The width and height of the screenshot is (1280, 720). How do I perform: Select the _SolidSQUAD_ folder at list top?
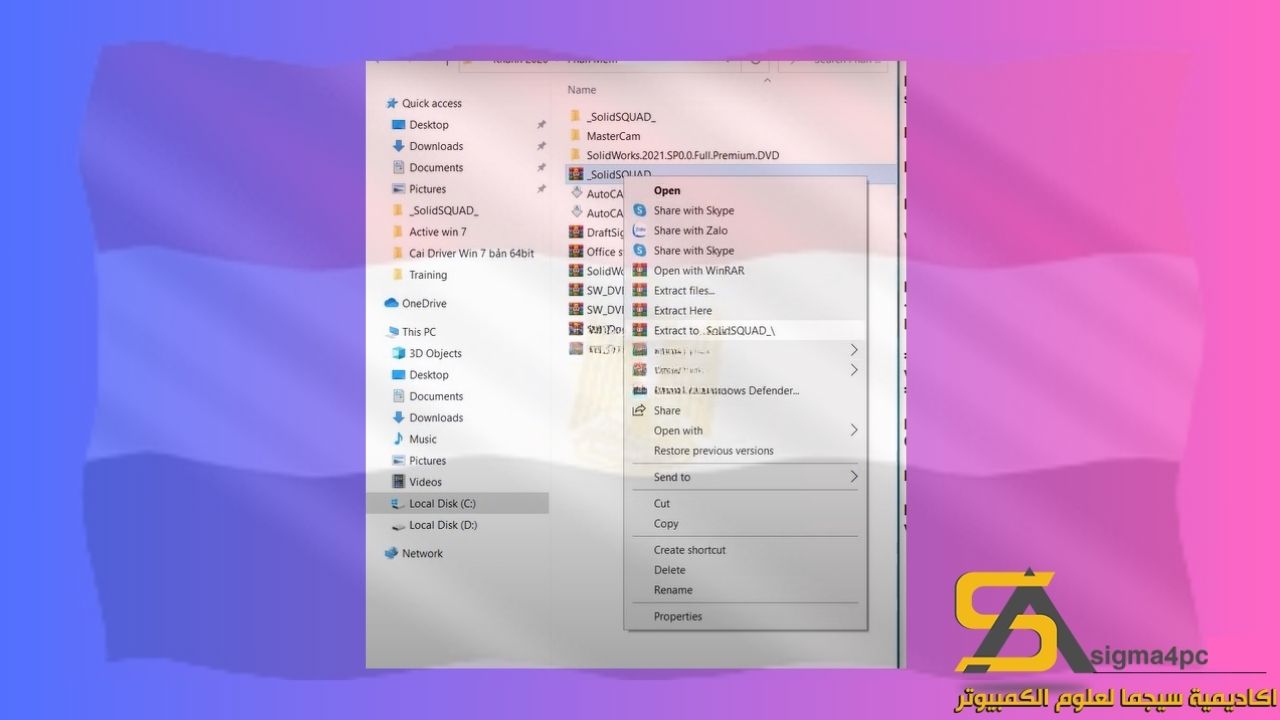621,117
